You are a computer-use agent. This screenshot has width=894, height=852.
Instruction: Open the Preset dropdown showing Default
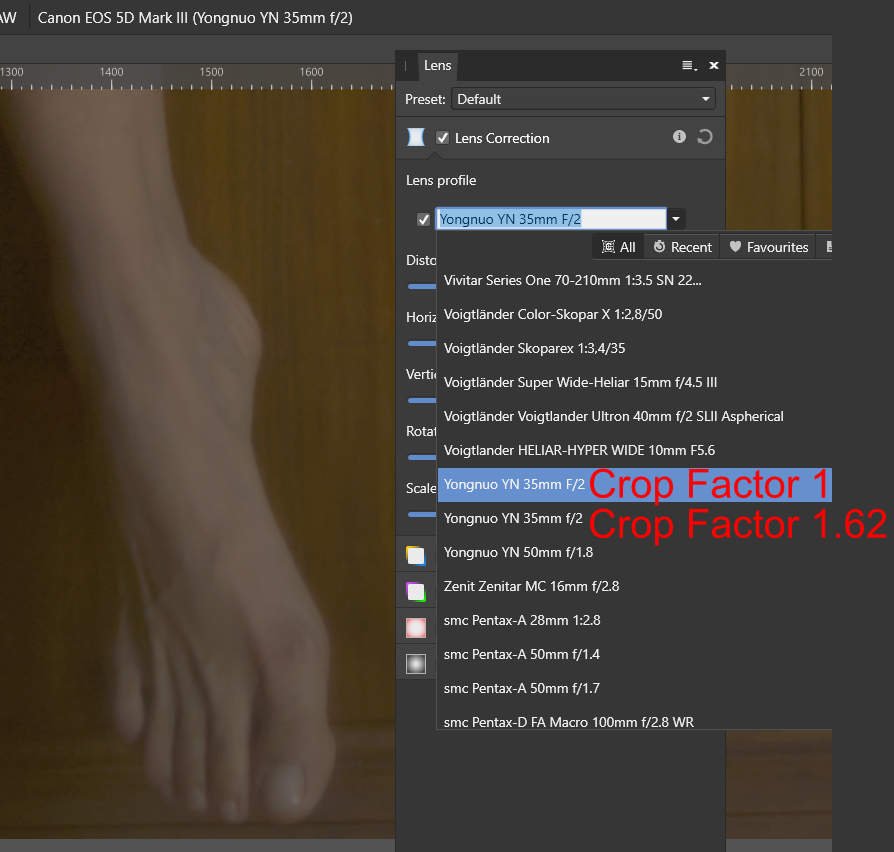583,99
